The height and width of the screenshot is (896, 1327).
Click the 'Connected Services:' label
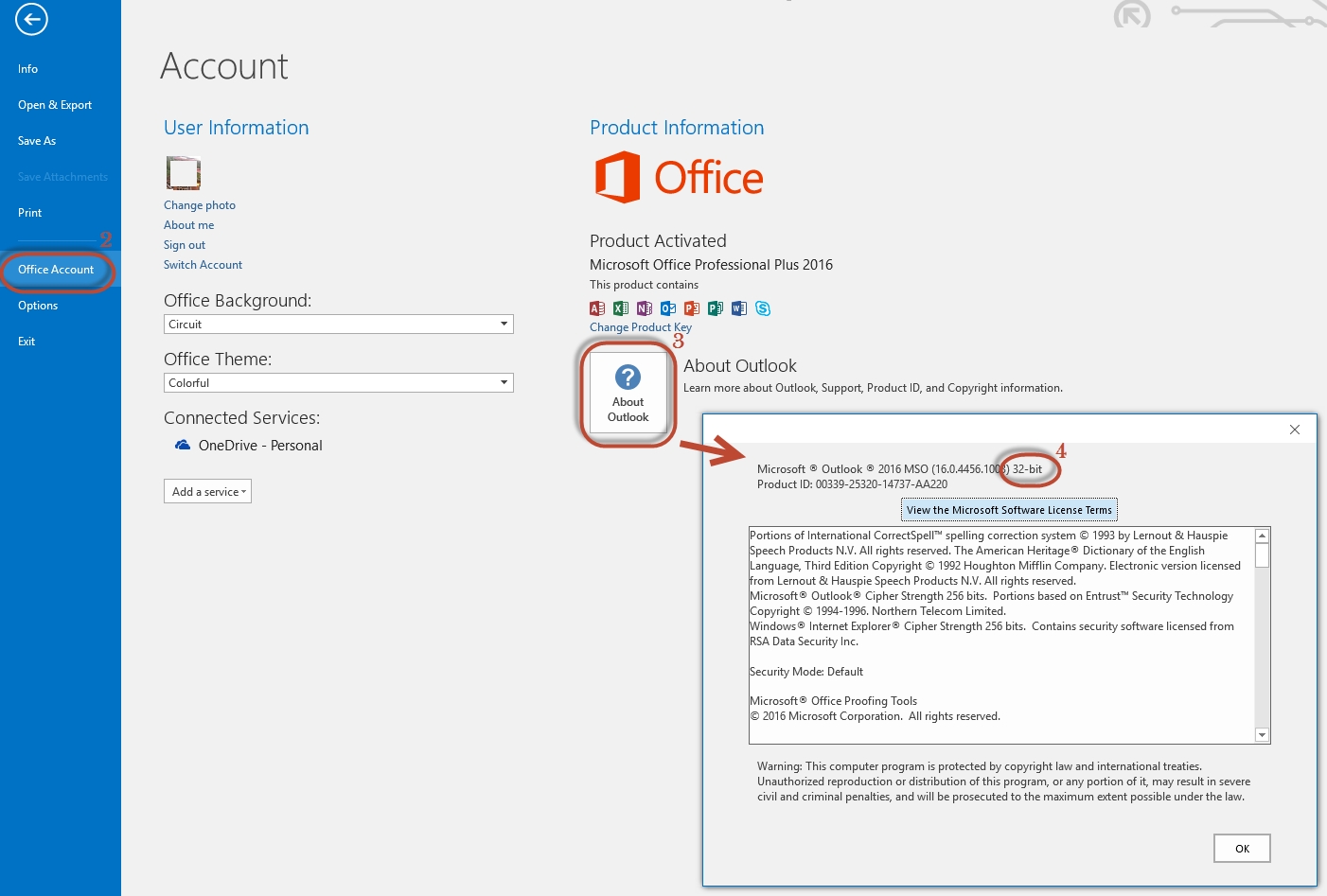pyautogui.click(x=241, y=418)
